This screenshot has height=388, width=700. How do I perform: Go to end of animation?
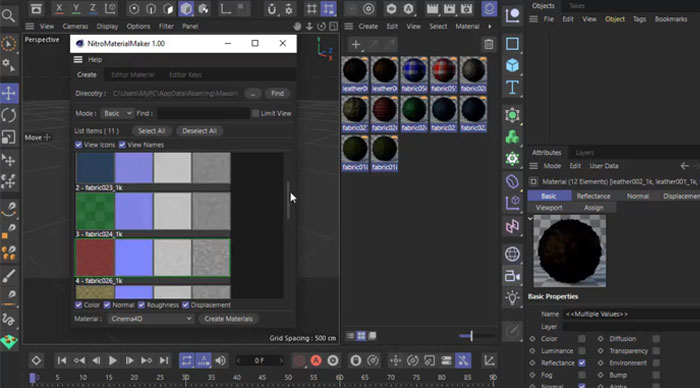click(164, 360)
